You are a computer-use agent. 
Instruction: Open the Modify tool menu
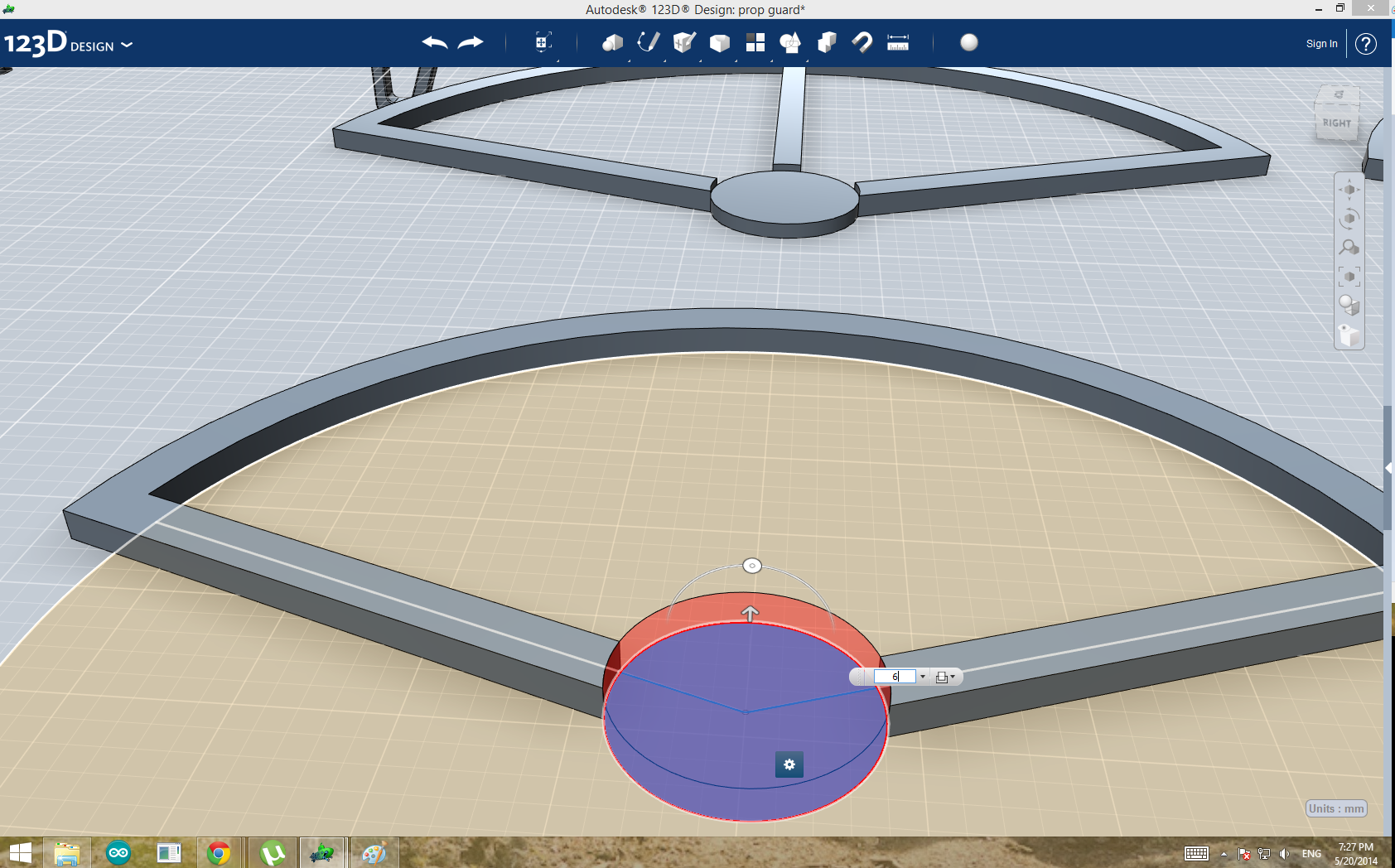click(720, 42)
